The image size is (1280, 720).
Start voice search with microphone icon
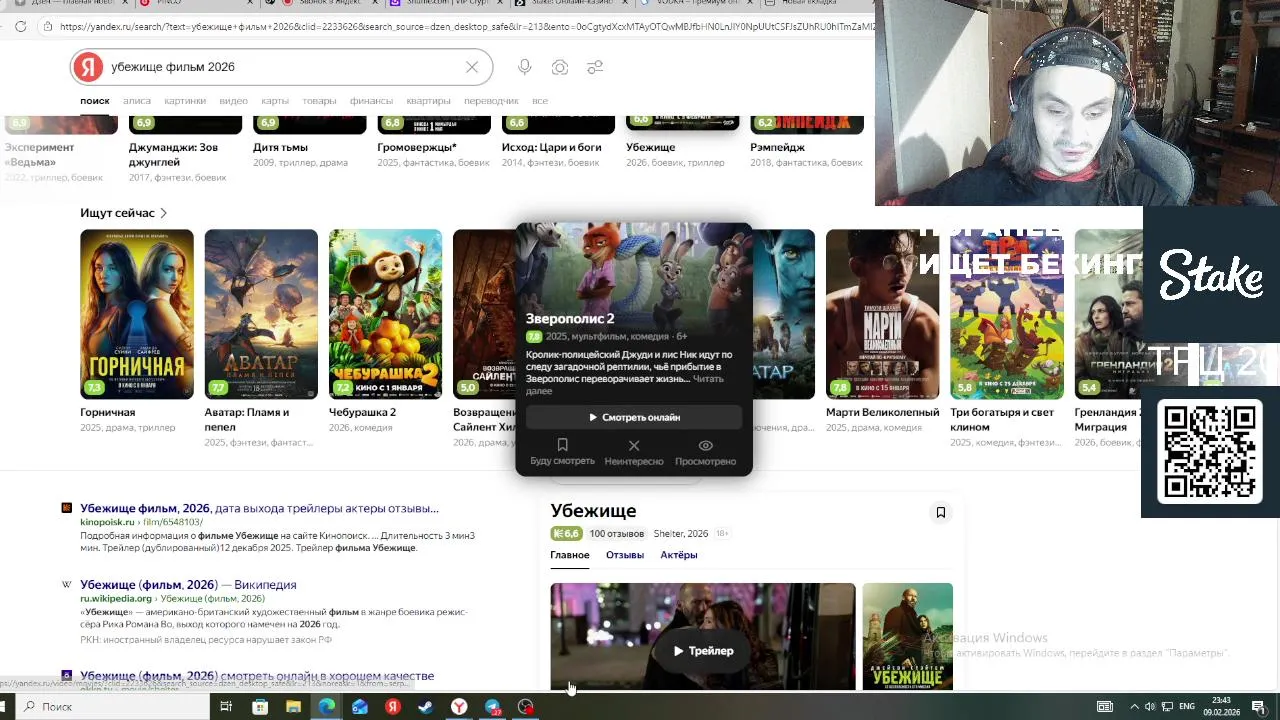tap(524, 67)
